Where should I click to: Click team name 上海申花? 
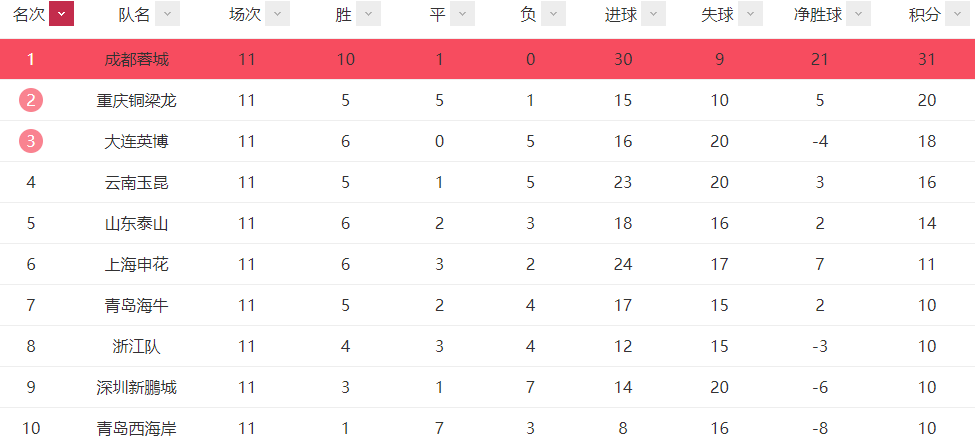(x=137, y=264)
